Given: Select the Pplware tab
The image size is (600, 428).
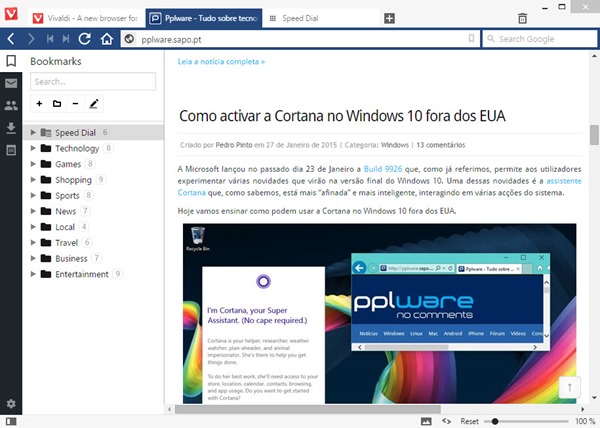Looking at the screenshot, I should coord(204,18).
